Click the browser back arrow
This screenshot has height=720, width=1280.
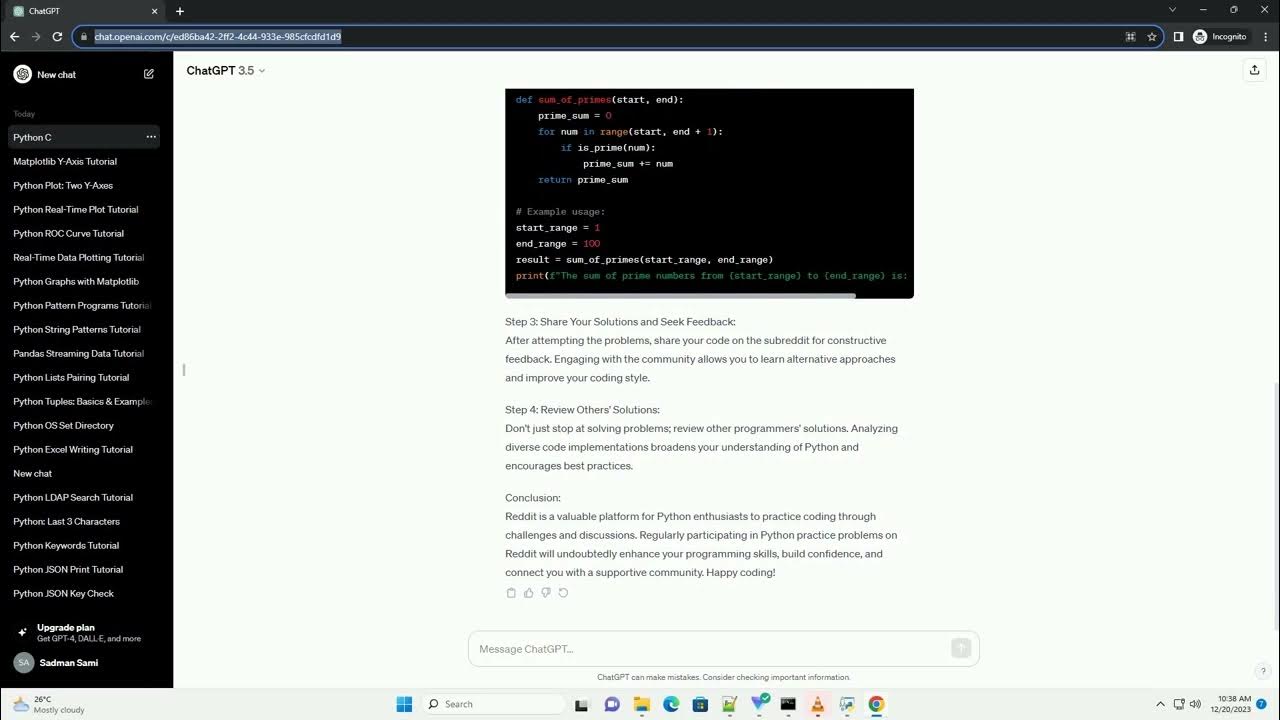tap(14, 37)
